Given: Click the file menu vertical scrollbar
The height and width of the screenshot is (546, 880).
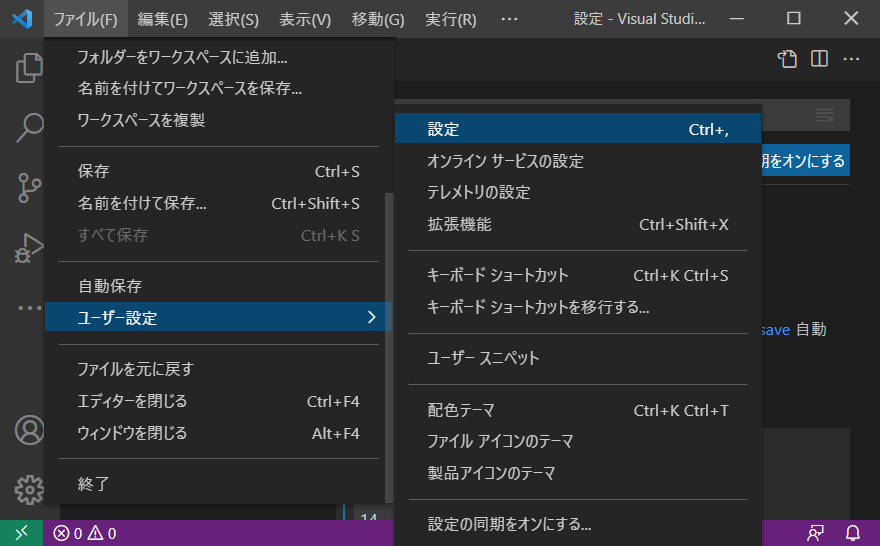Looking at the screenshot, I should click(x=389, y=347).
